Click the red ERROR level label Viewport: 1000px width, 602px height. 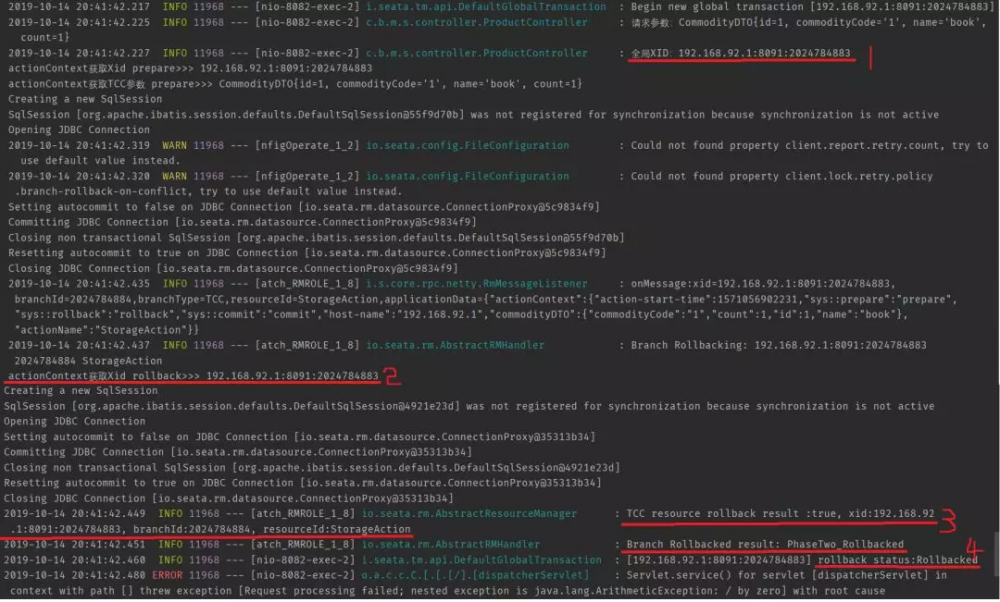tap(167, 575)
